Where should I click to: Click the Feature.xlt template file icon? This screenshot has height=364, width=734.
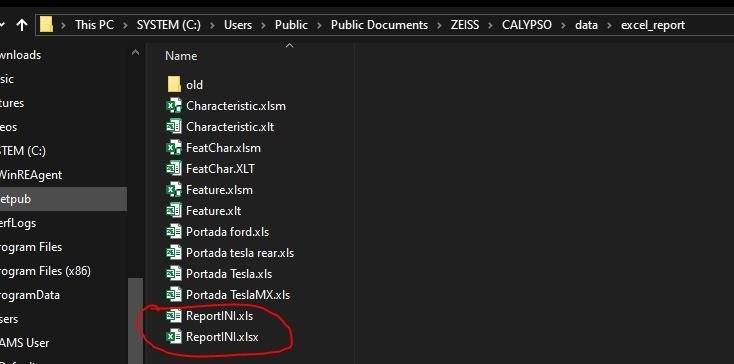174,211
